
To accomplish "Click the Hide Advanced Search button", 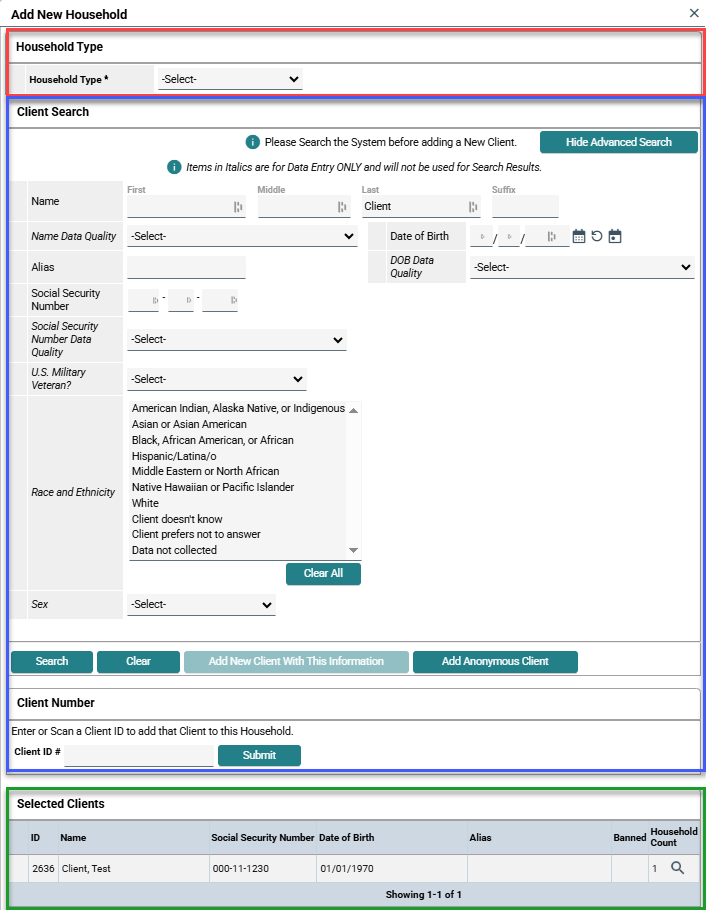I will click(618, 142).
